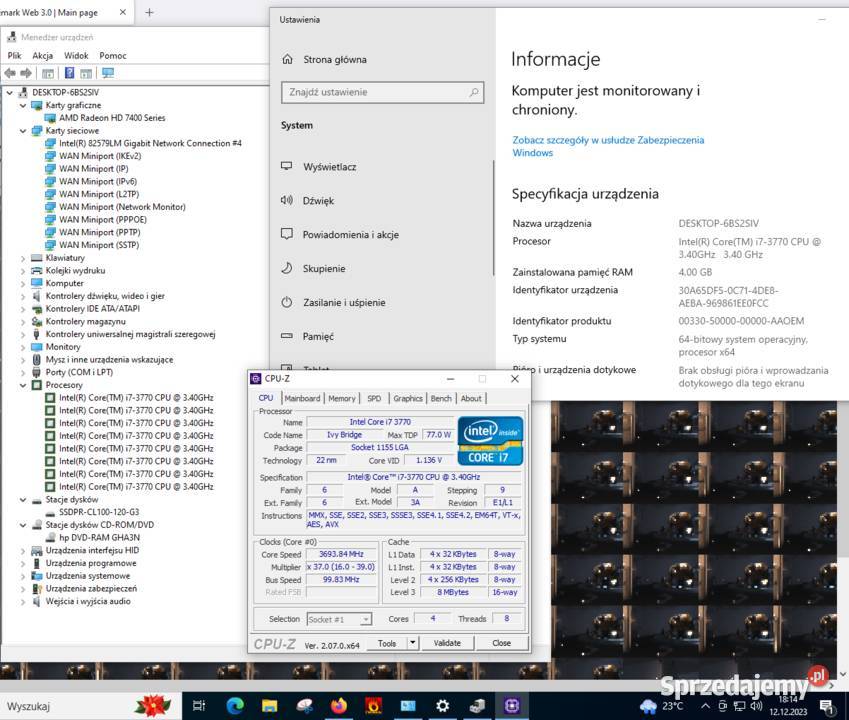This screenshot has height=720, width=849.
Task: Click the magnifier icon in settings search box
Action: (x=474, y=92)
